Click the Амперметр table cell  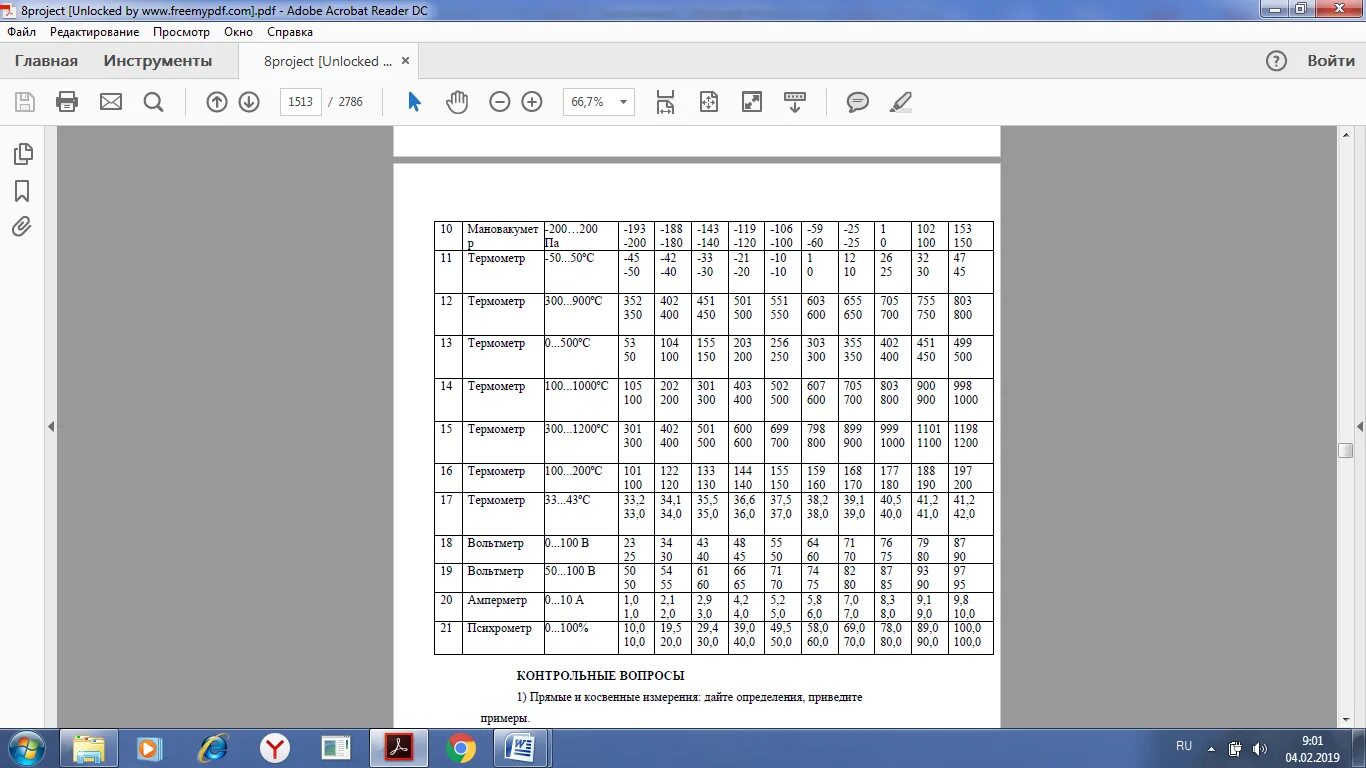(x=503, y=607)
